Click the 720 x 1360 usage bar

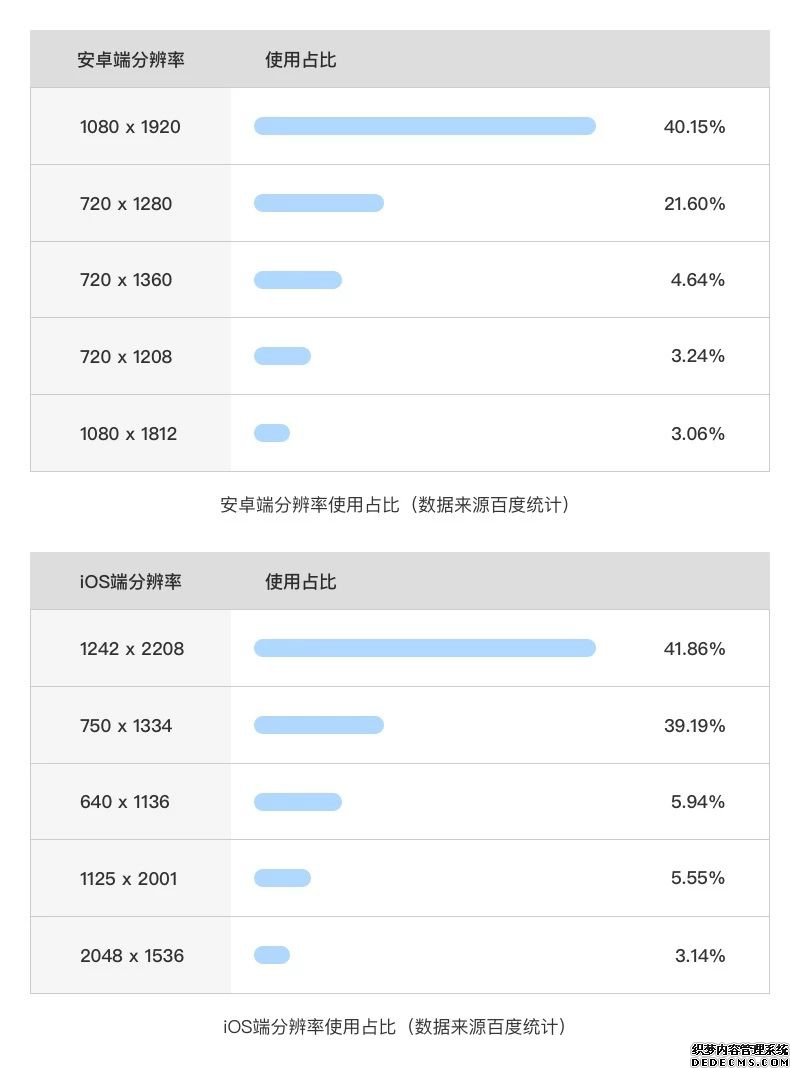tap(297, 280)
